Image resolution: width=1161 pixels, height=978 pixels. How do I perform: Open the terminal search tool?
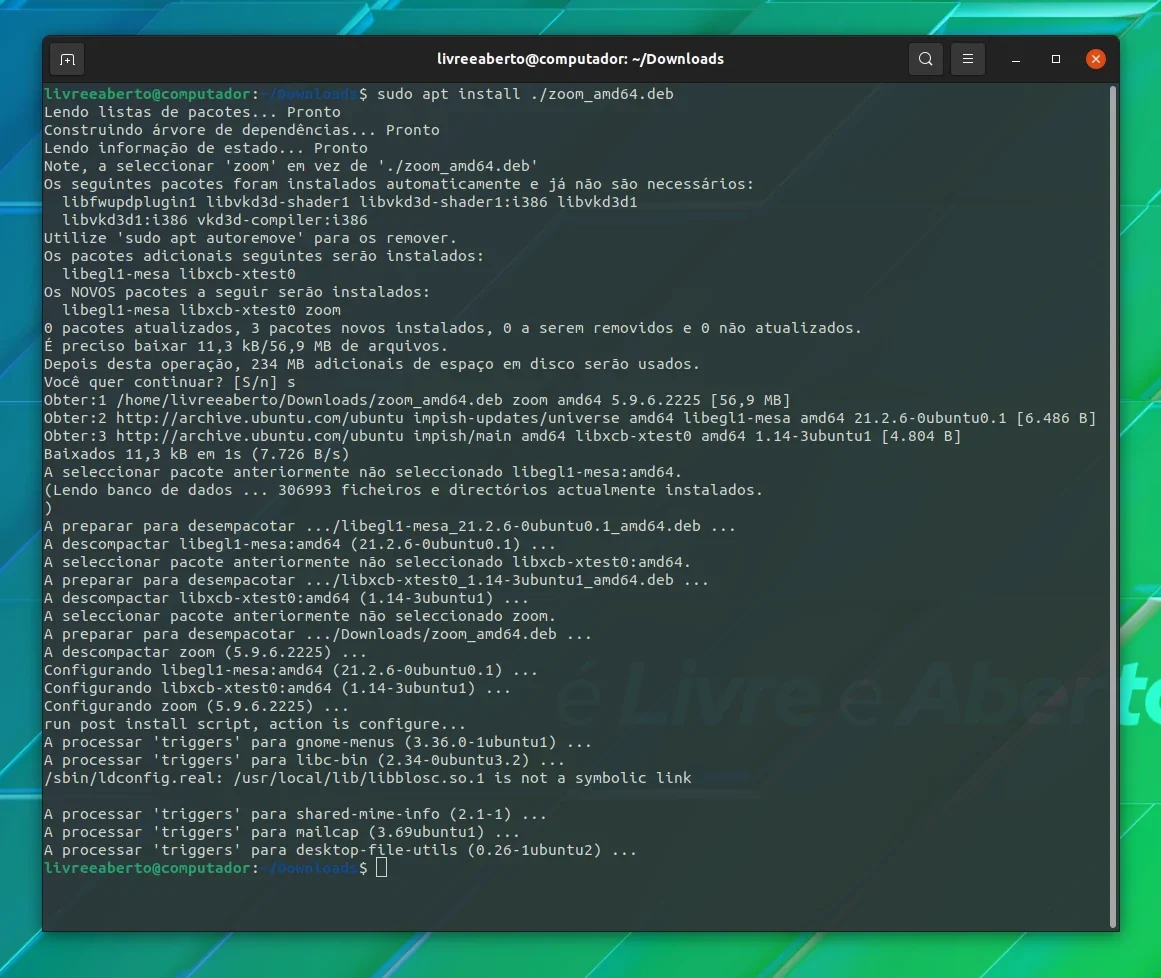click(x=926, y=59)
